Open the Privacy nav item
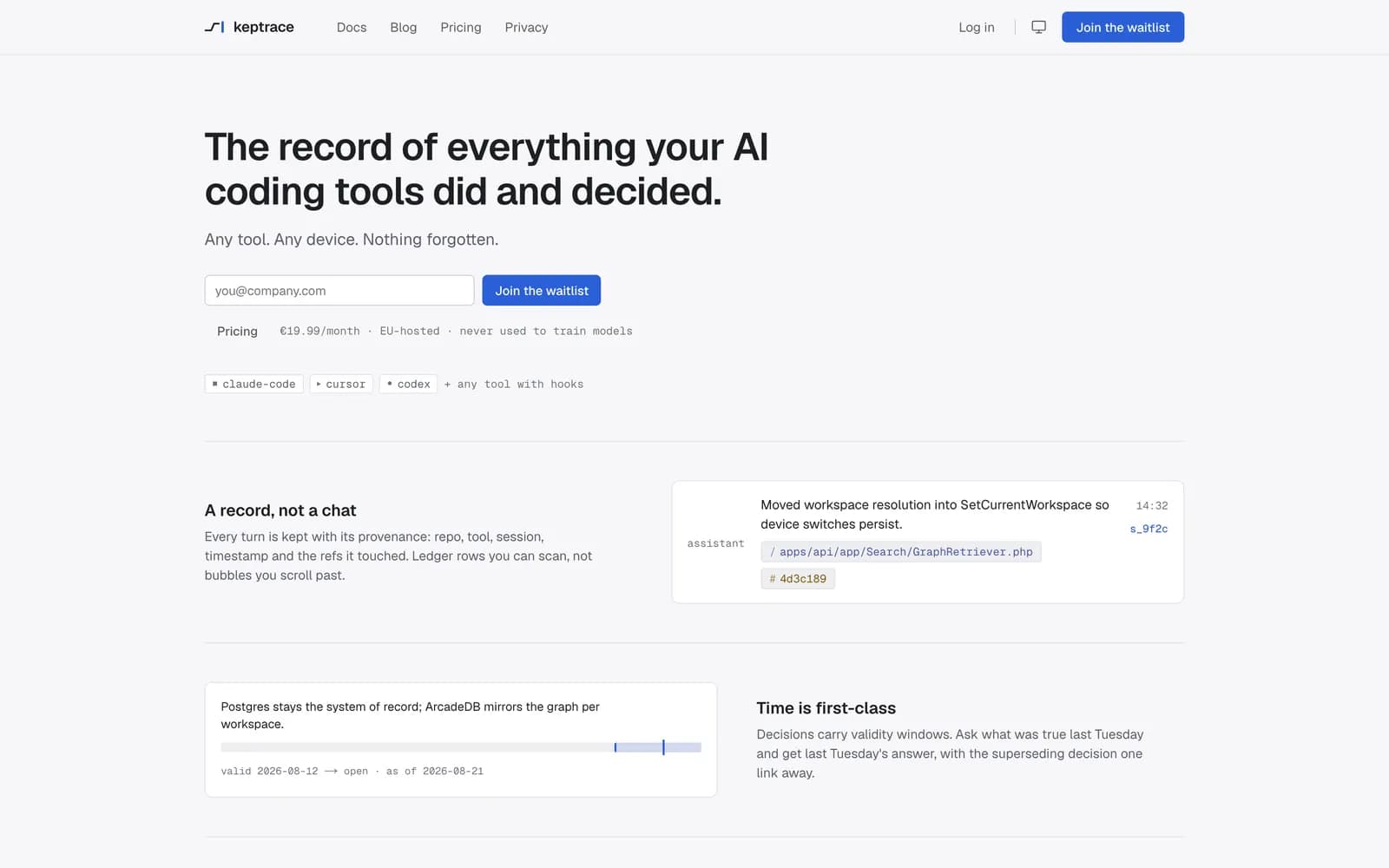The height and width of the screenshot is (868, 1389). coord(526,27)
